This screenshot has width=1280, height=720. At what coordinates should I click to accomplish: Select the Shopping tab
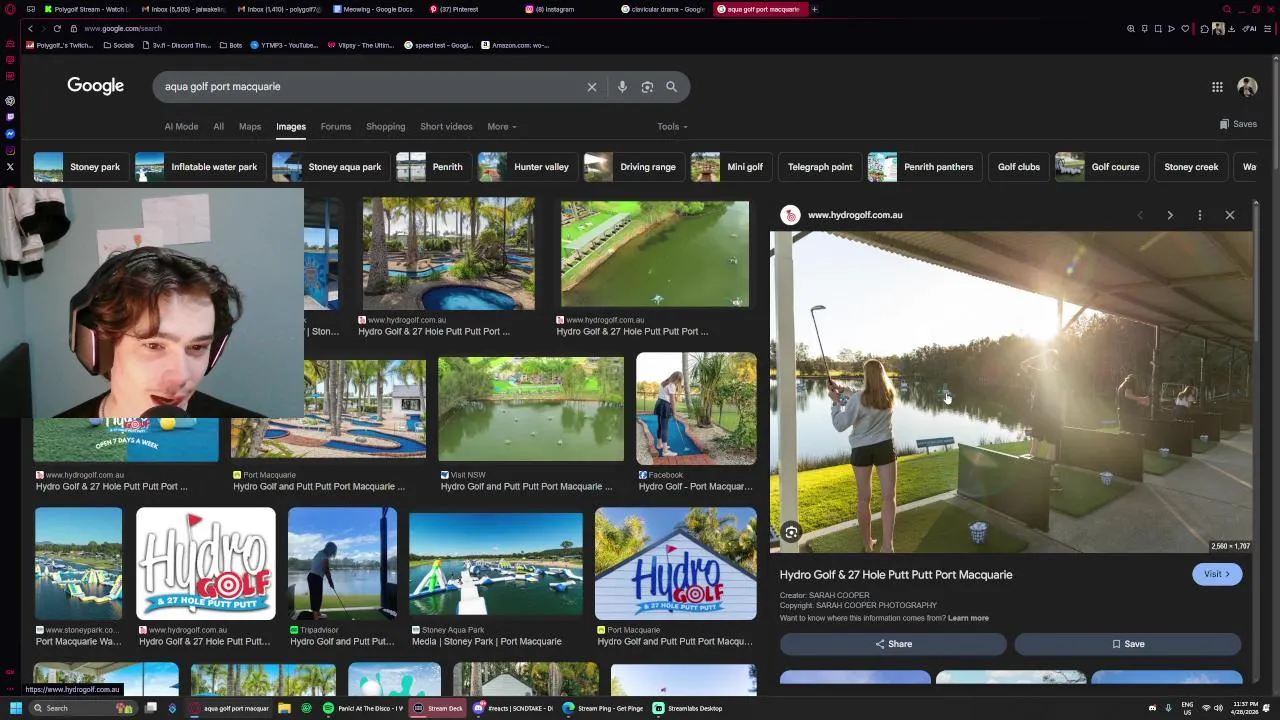385,127
